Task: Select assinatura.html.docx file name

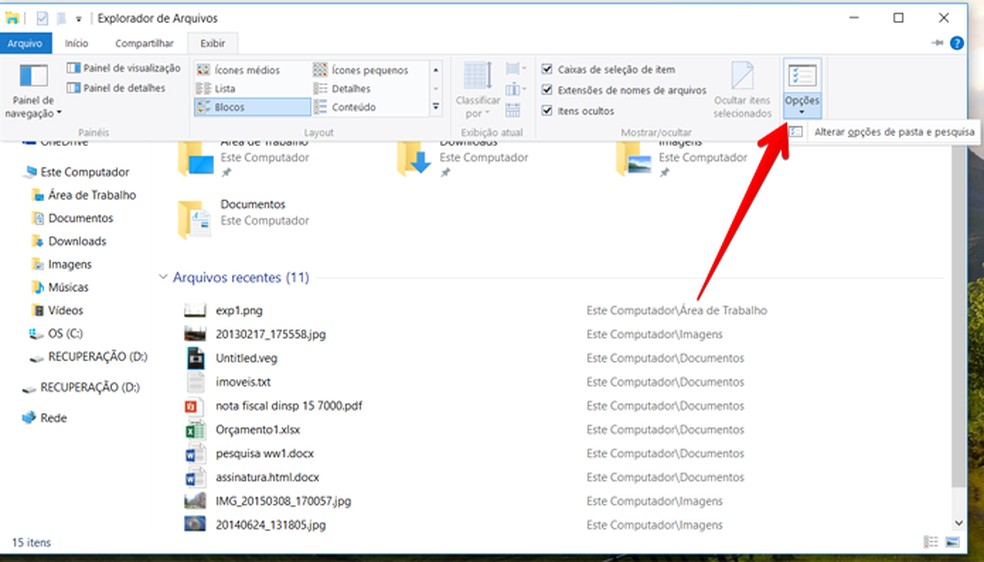Action: [x=267, y=477]
